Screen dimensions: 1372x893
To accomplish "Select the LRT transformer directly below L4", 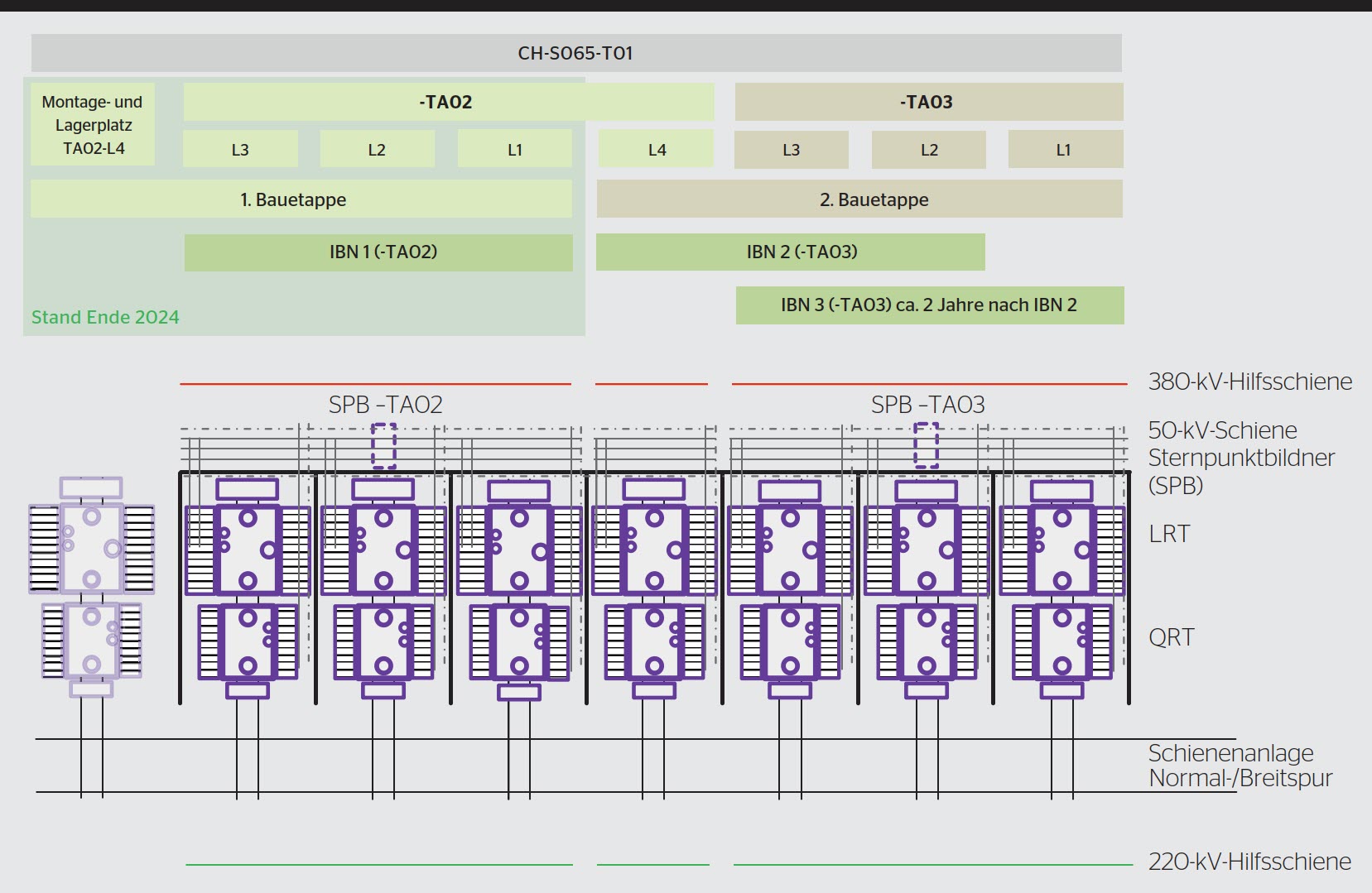I will click(x=654, y=550).
